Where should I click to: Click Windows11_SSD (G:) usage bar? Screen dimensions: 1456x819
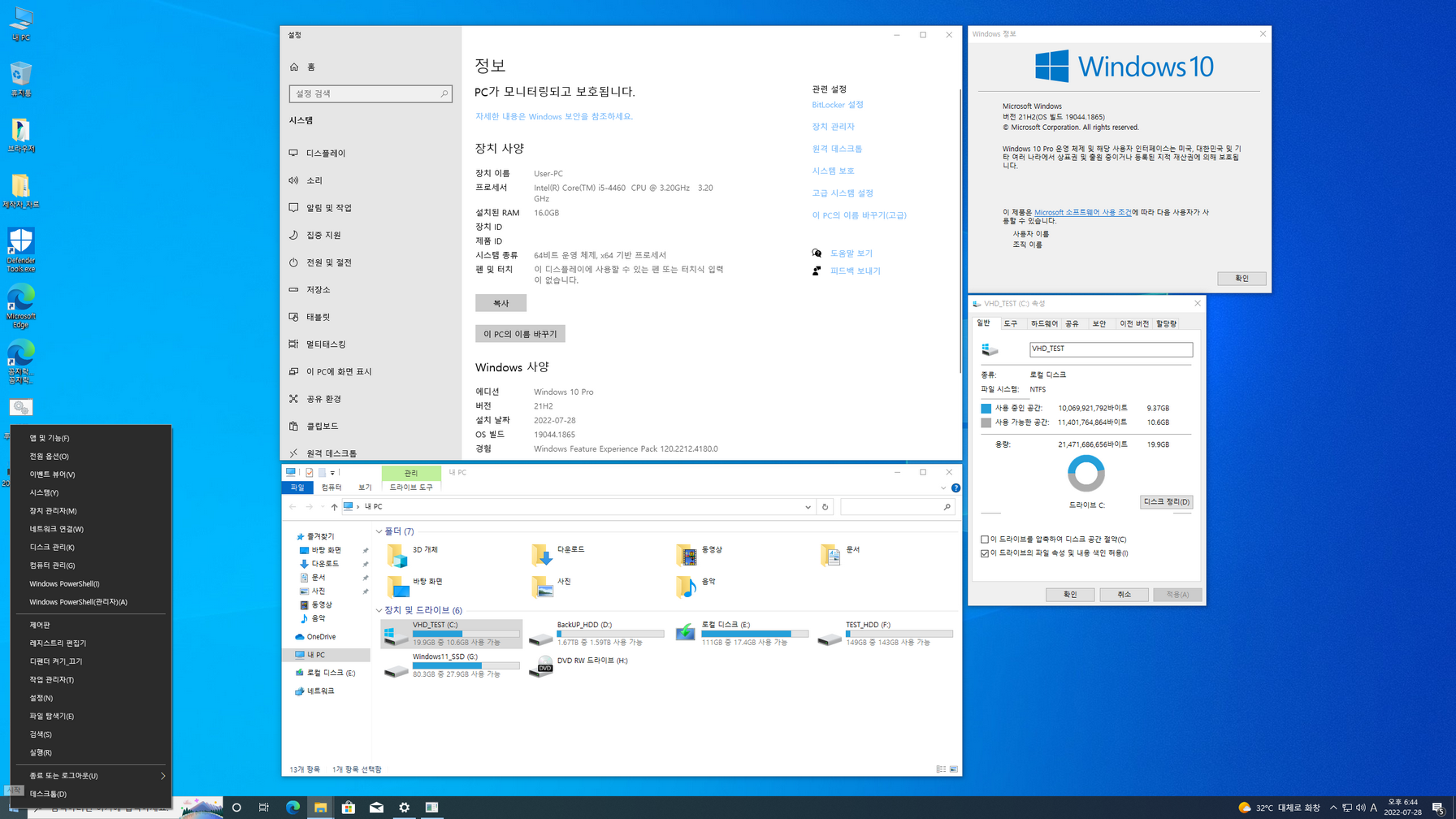coord(466,665)
